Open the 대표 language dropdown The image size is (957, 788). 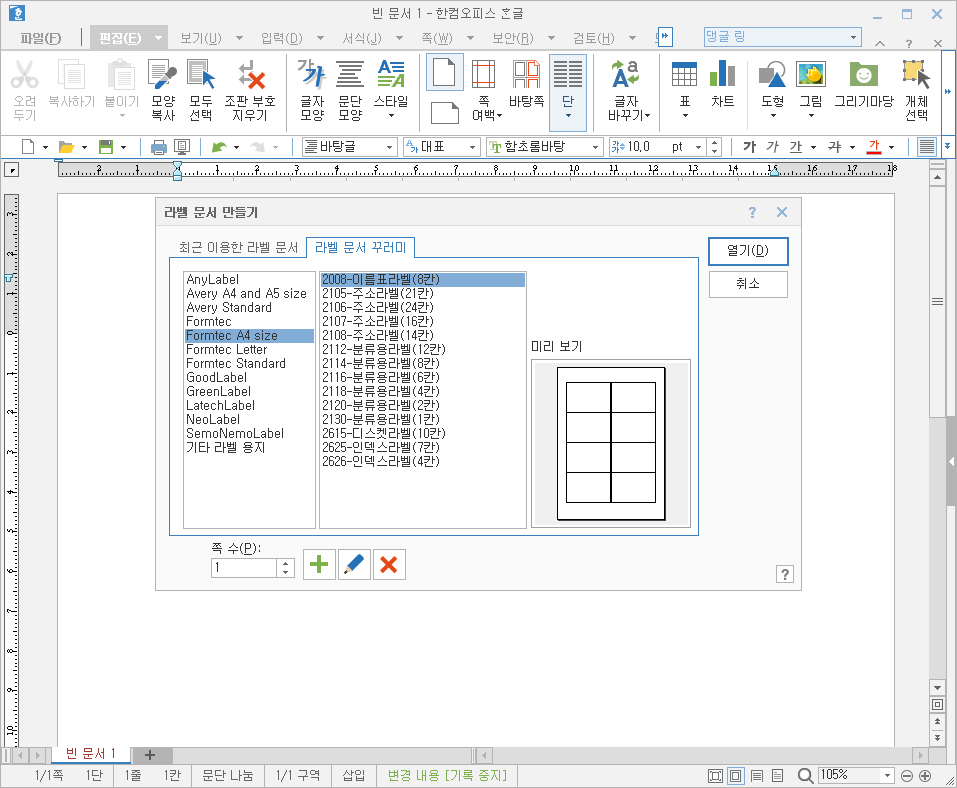(472, 147)
